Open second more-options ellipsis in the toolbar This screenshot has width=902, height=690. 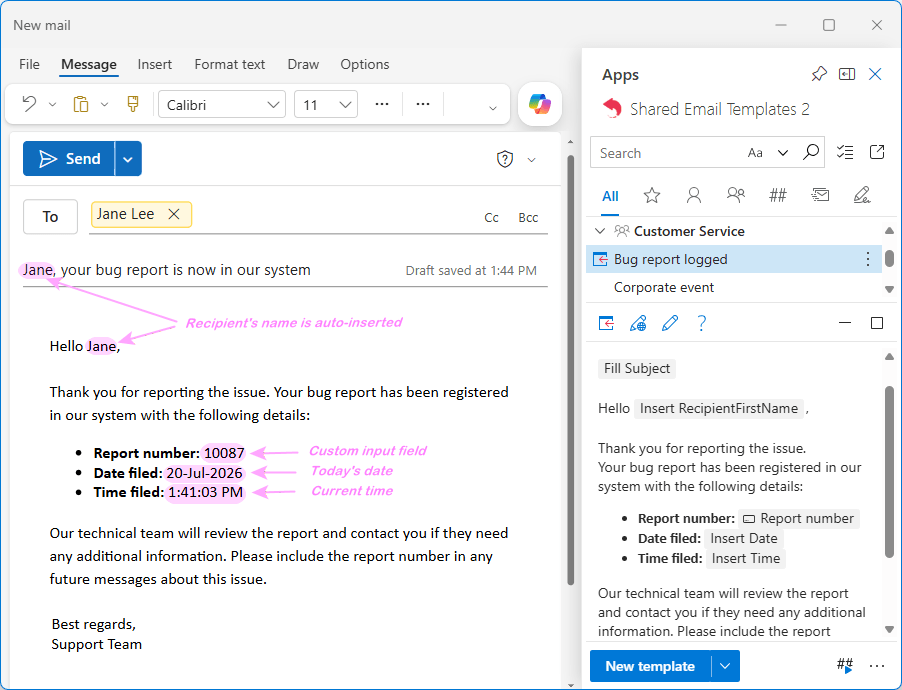point(423,104)
